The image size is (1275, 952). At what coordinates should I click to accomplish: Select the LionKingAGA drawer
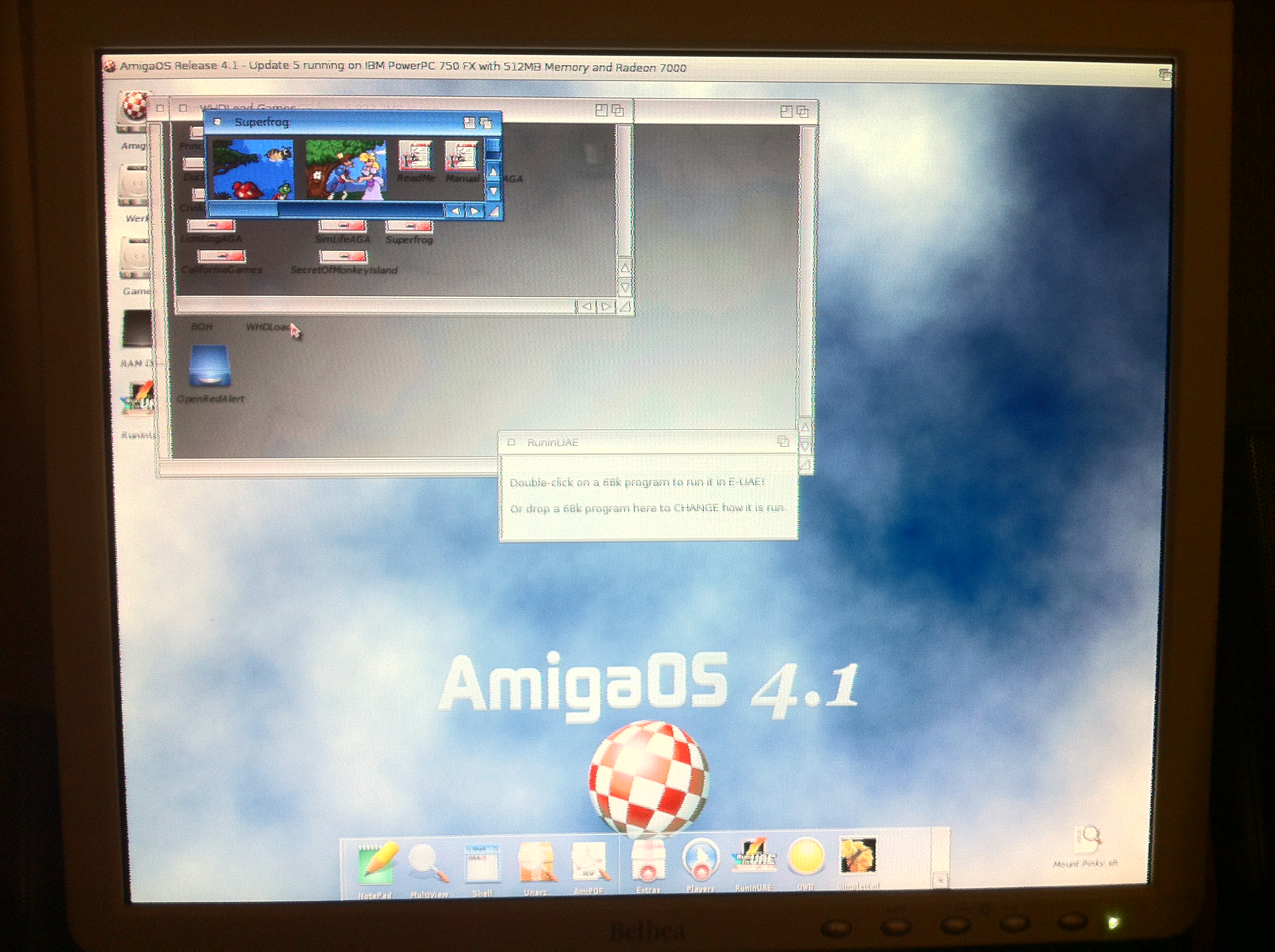212,225
